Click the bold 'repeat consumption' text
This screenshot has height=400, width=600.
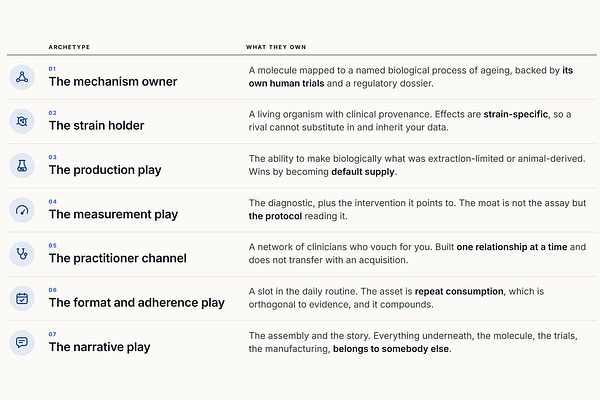[459, 291]
